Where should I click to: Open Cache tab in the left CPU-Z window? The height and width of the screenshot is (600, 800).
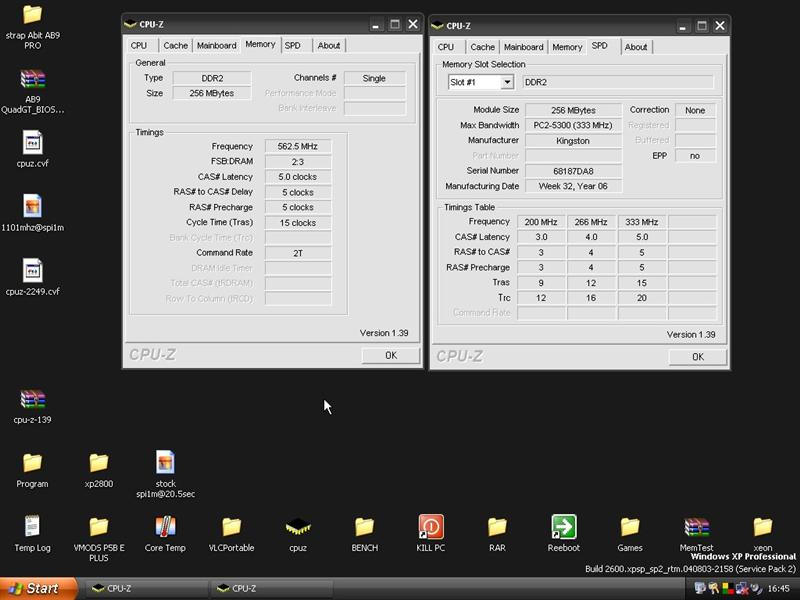[176, 45]
